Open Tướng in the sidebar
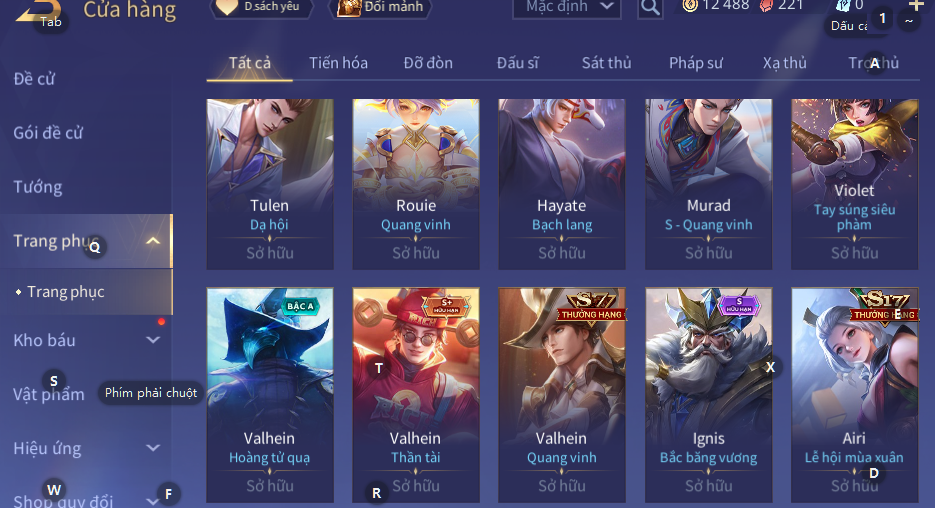935x508 pixels. click(x=38, y=187)
